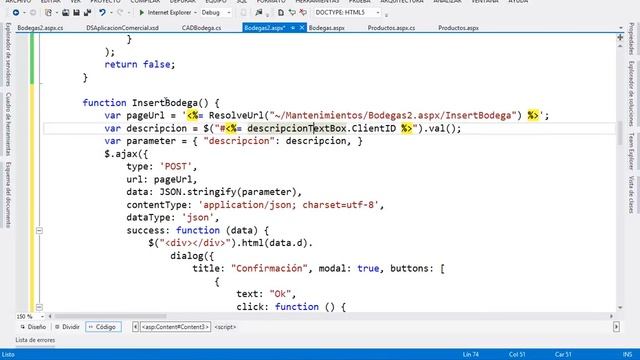
Task: Open the document tabs overflow dropdown
Action: 621,28
